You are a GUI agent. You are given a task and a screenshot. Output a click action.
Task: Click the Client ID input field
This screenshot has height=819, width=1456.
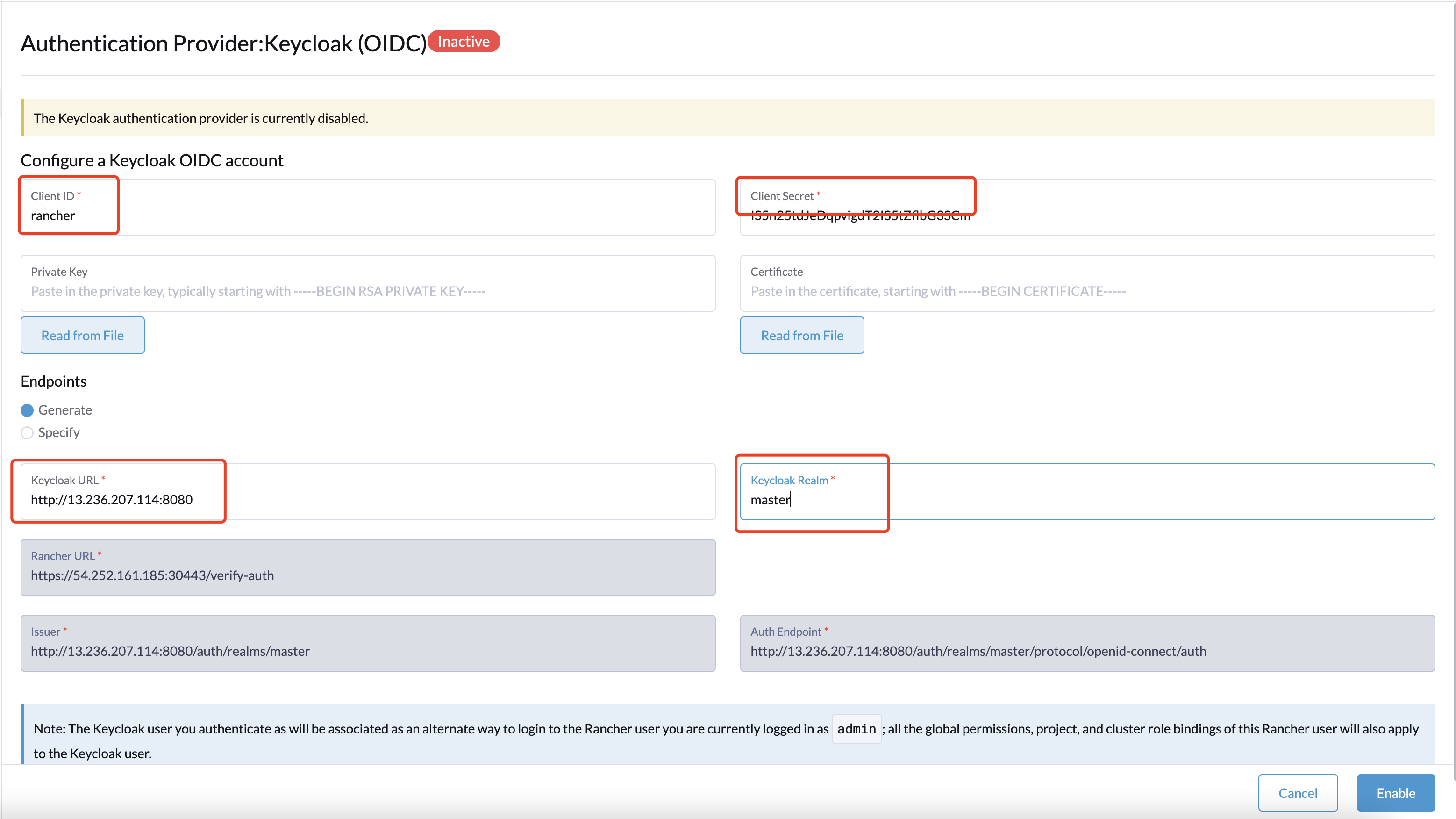point(368,208)
